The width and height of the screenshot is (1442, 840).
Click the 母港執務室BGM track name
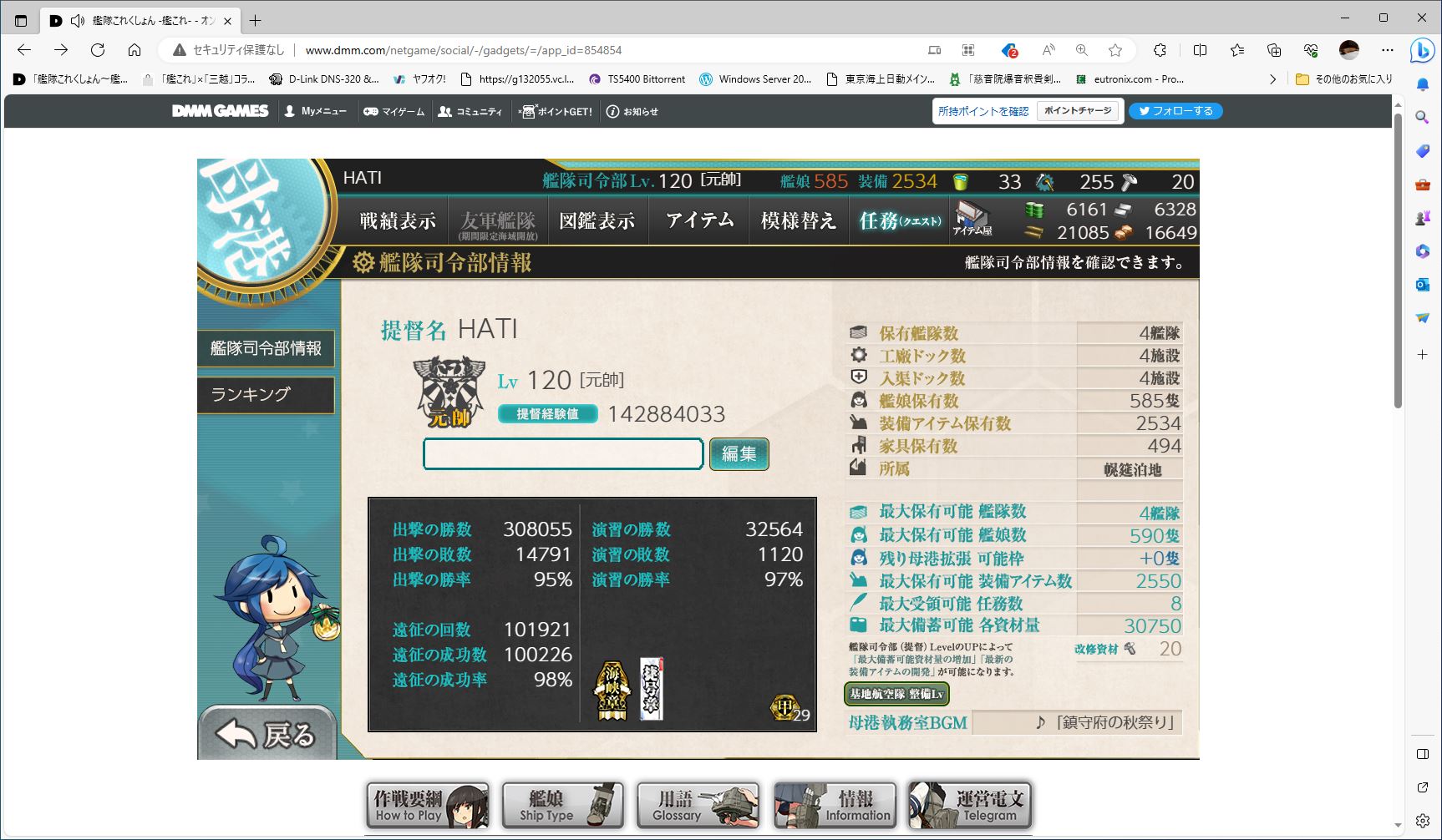click(x=1078, y=722)
